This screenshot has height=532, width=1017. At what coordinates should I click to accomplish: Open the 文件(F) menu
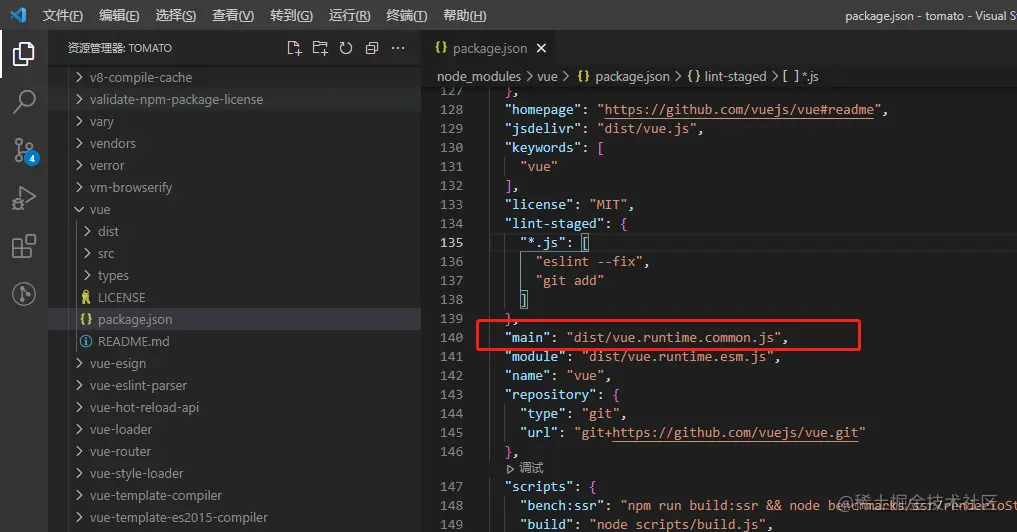62,16
